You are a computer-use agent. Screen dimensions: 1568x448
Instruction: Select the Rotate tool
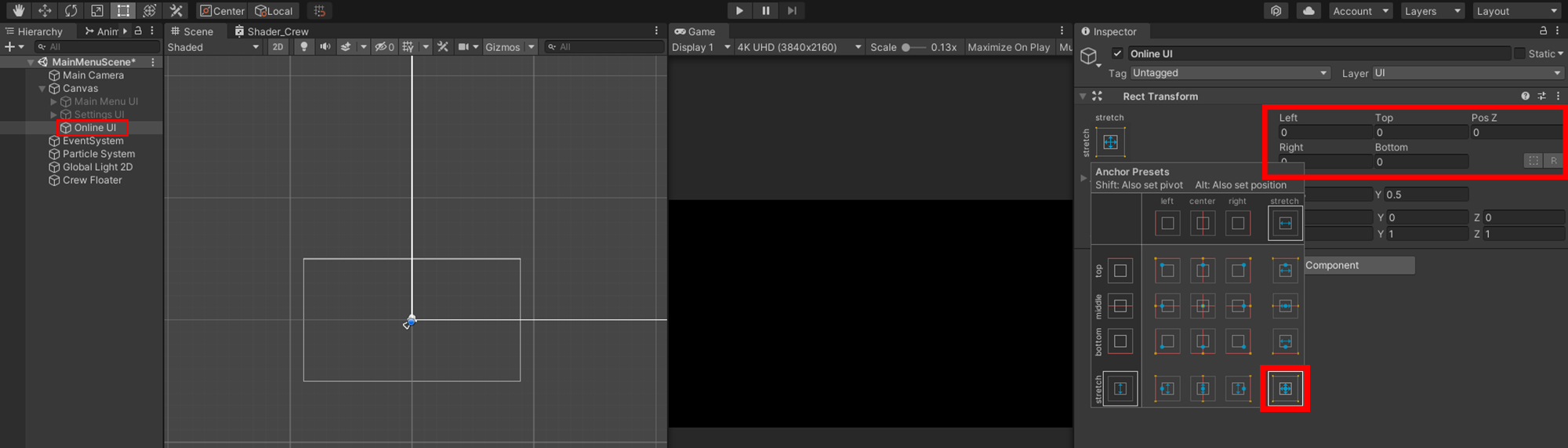pos(71,10)
